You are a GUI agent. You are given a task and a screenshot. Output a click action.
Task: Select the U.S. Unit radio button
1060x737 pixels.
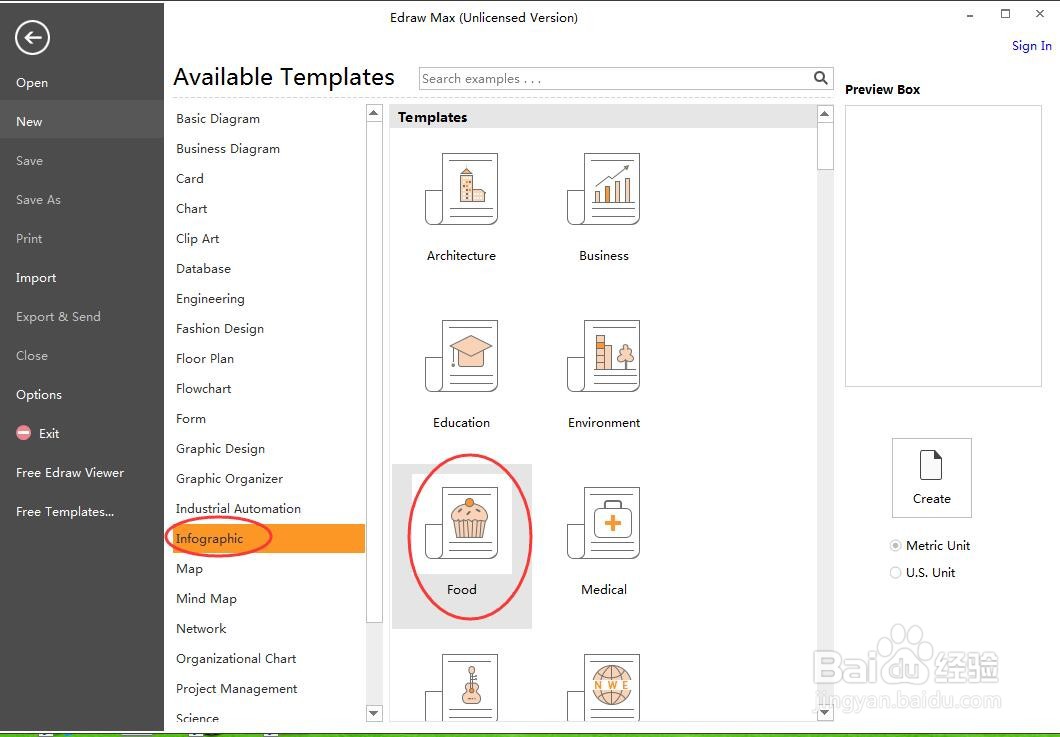pyautogui.click(x=895, y=573)
